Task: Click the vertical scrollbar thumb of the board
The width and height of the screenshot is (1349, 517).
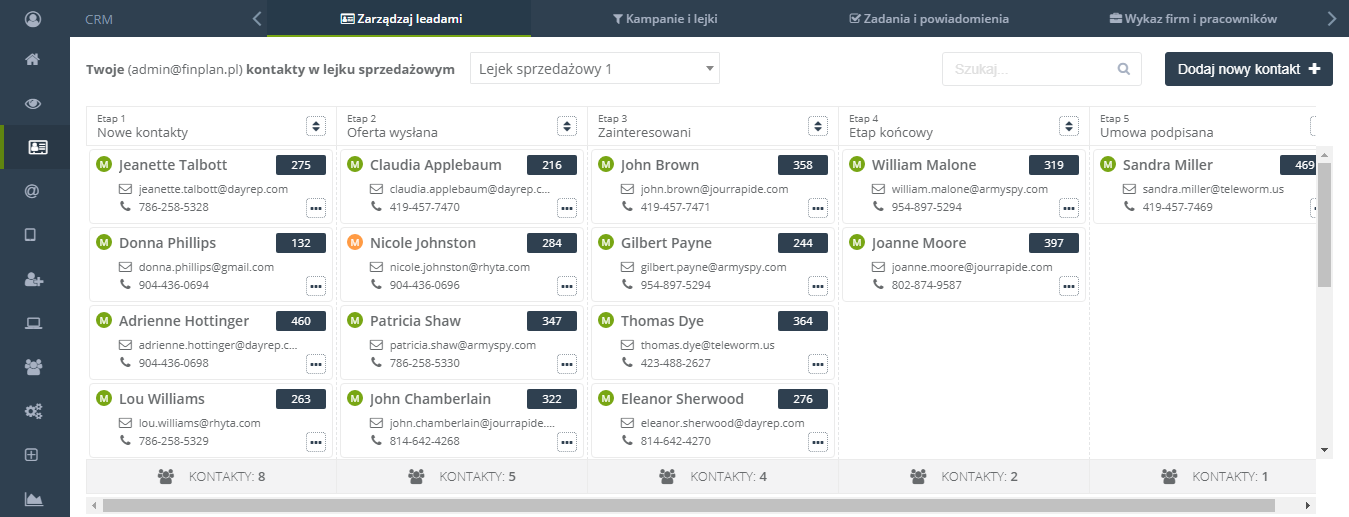Action: click(x=1324, y=224)
